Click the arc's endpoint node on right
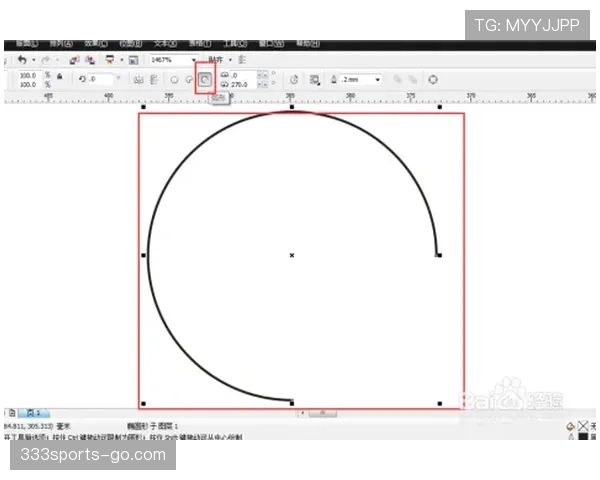600x480 pixels. click(439, 255)
